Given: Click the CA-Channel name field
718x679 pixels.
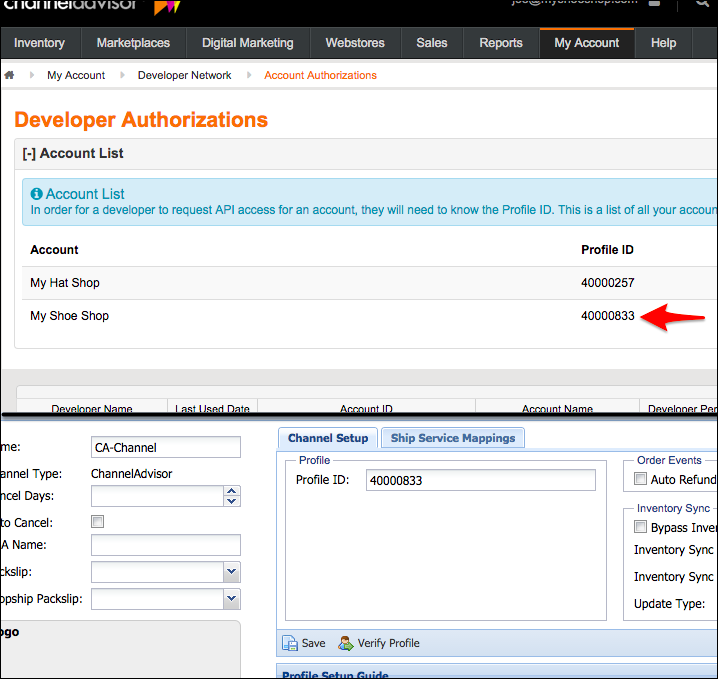Looking at the screenshot, I should coord(166,447).
